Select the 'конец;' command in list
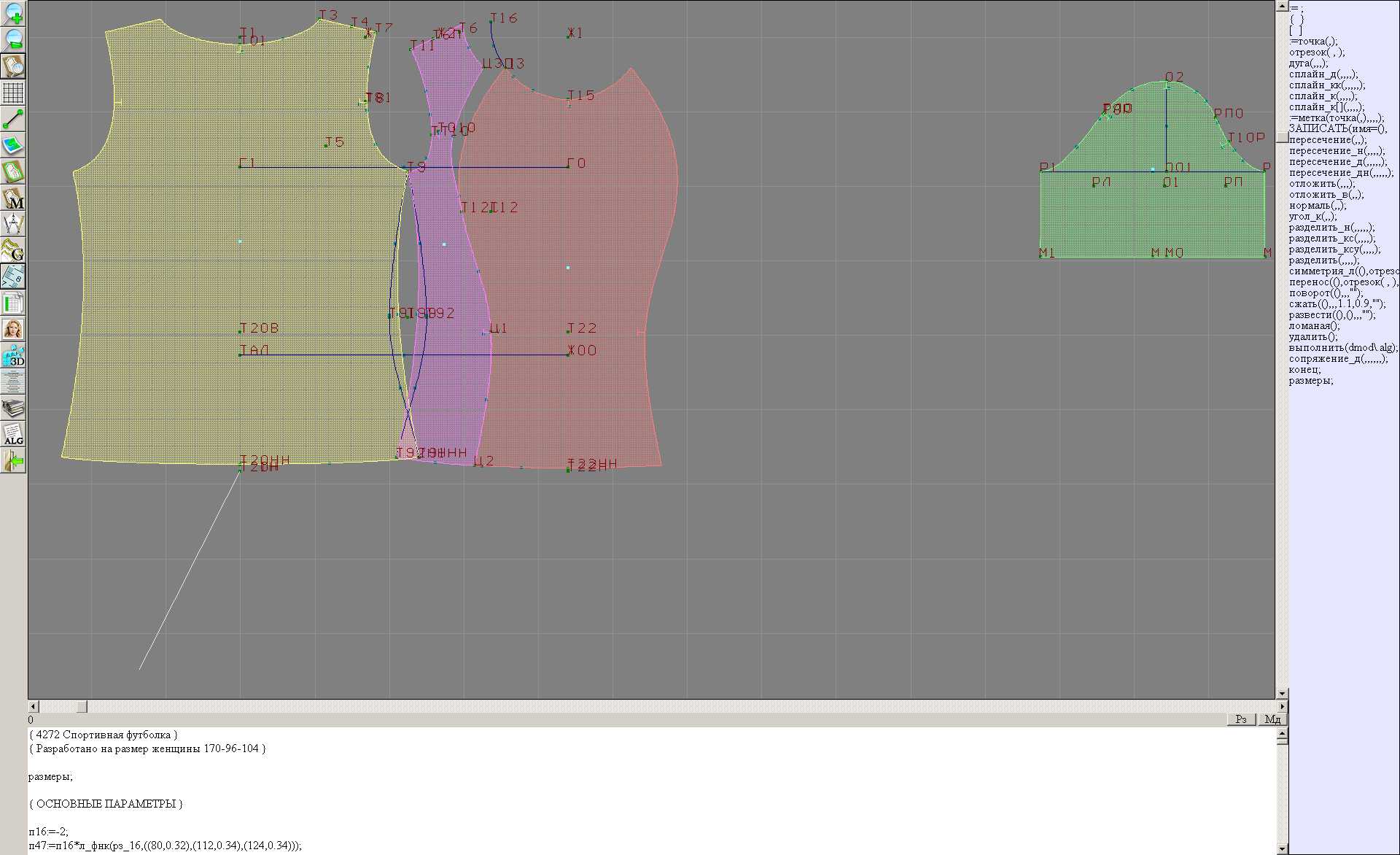1400x855 pixels. [x=1304, y=370]
